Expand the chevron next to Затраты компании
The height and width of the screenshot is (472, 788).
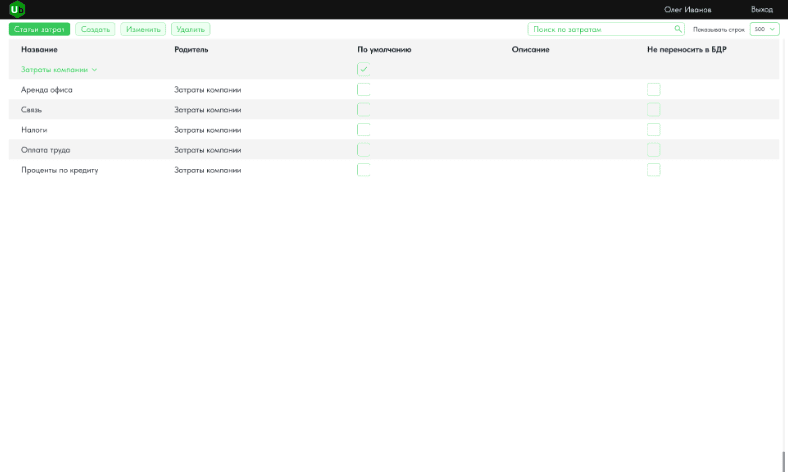pos(95,70)
